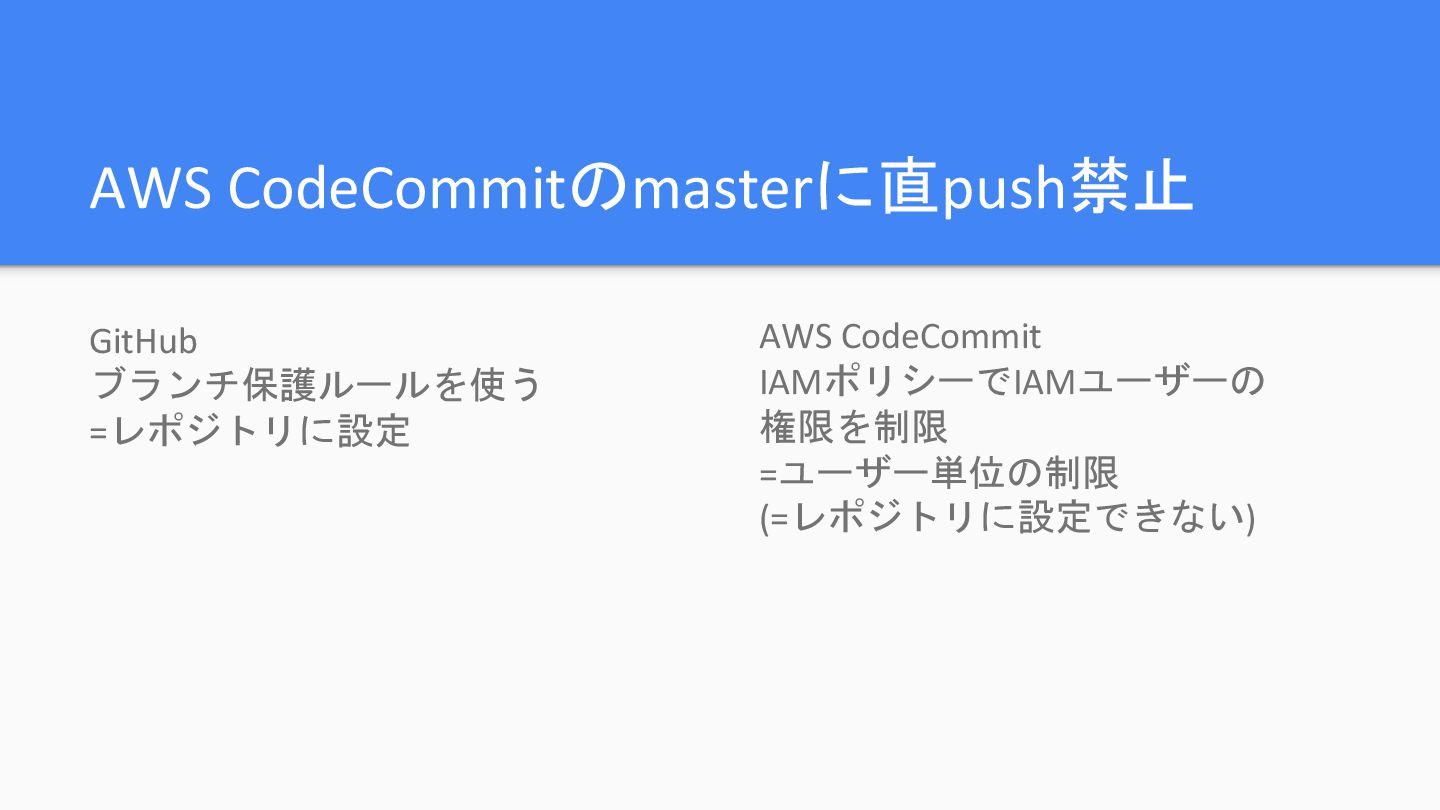Select the "GitHub" heading text
The width and height of the screenshot is (1440, 810).
click(143, 342)
